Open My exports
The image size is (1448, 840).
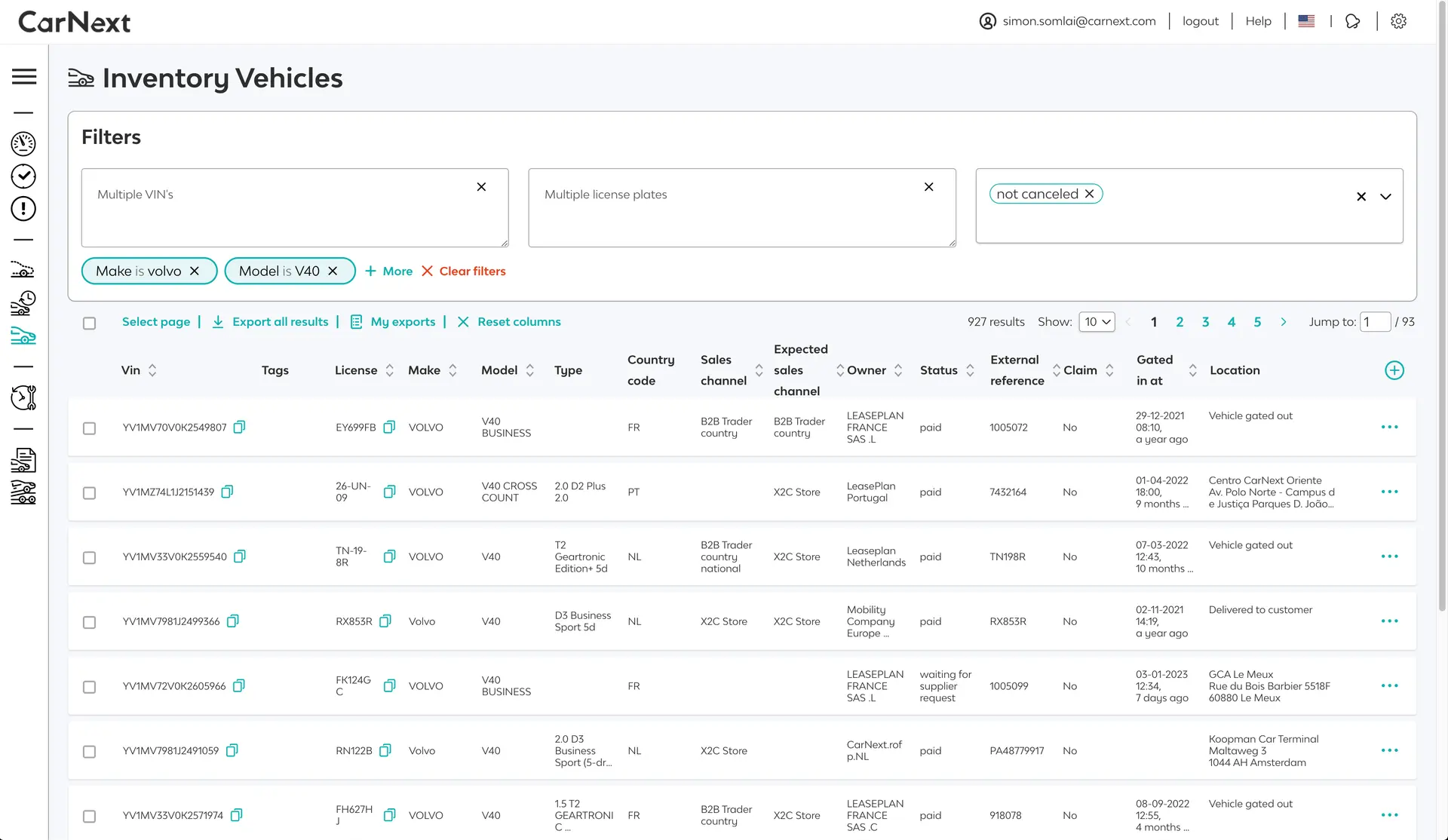click(x=393, y=322)
